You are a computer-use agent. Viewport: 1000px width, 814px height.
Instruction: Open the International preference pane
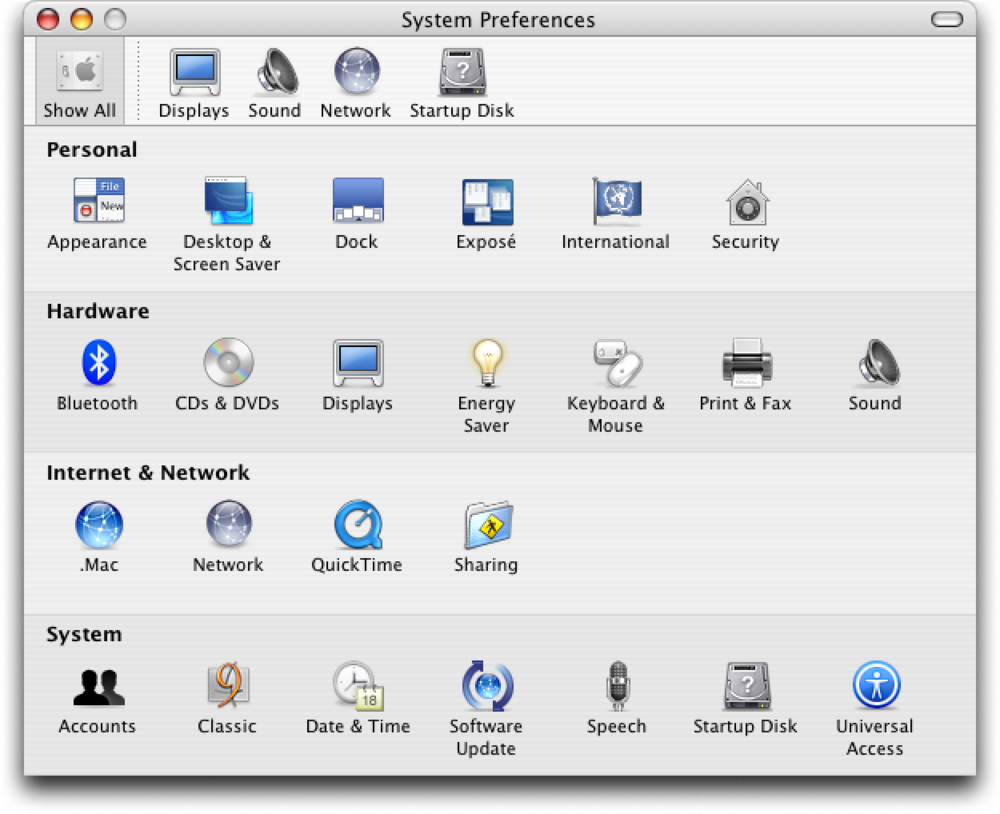click(616, 214)
